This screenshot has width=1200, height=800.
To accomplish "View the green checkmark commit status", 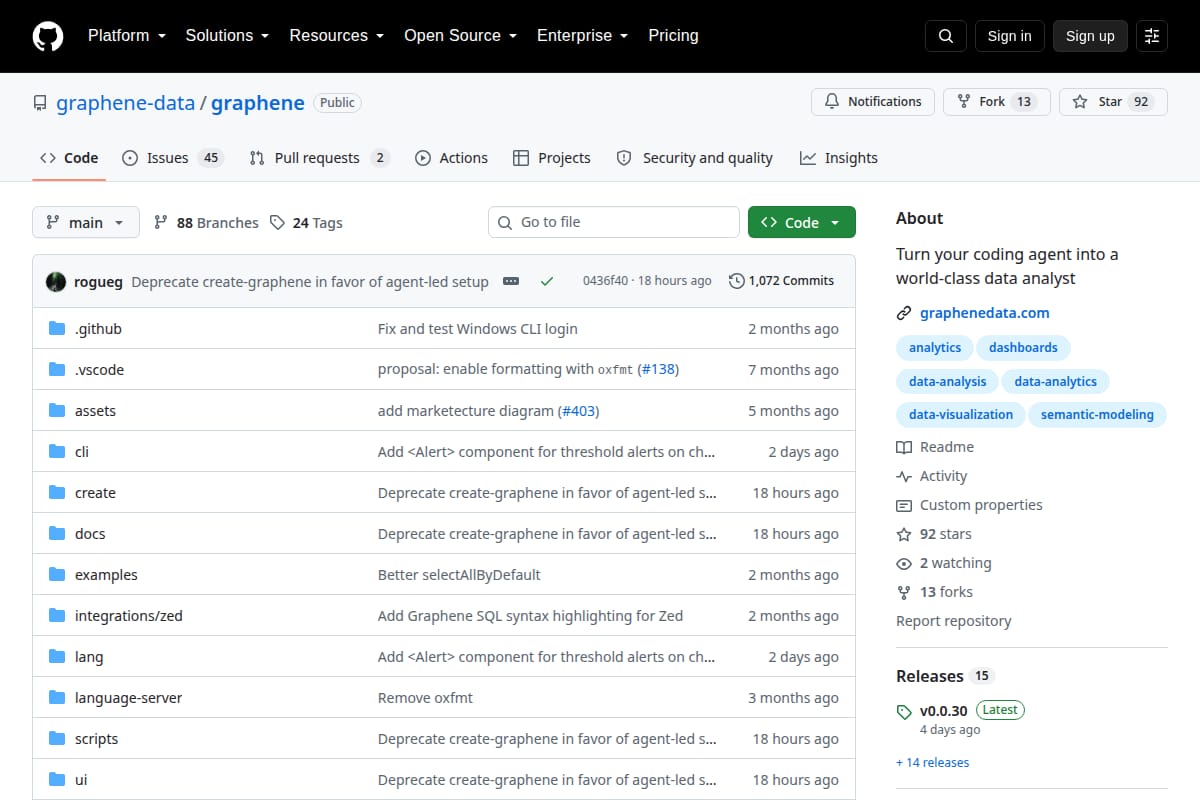I will [547, 281].
